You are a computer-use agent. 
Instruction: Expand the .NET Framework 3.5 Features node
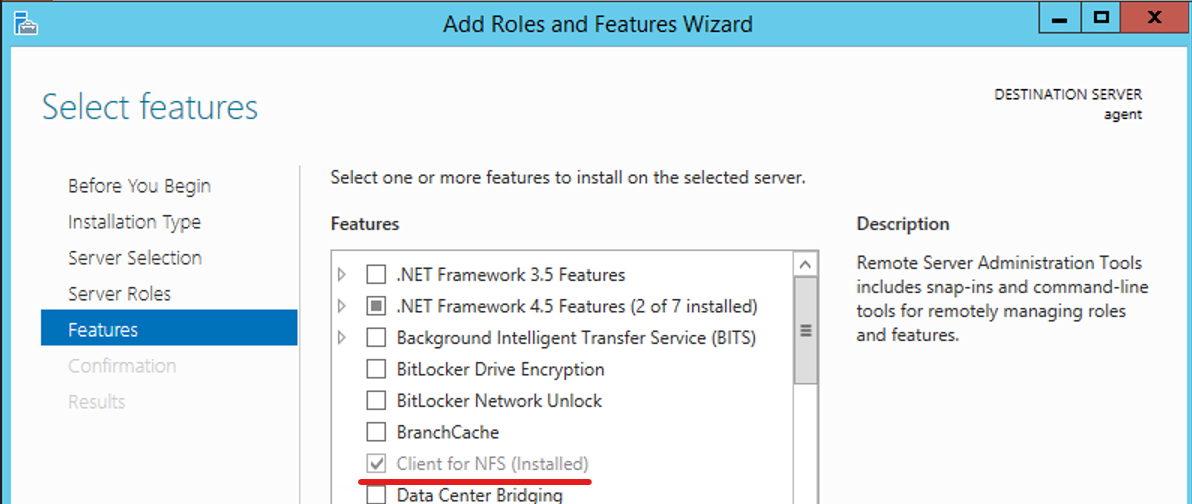343,274
